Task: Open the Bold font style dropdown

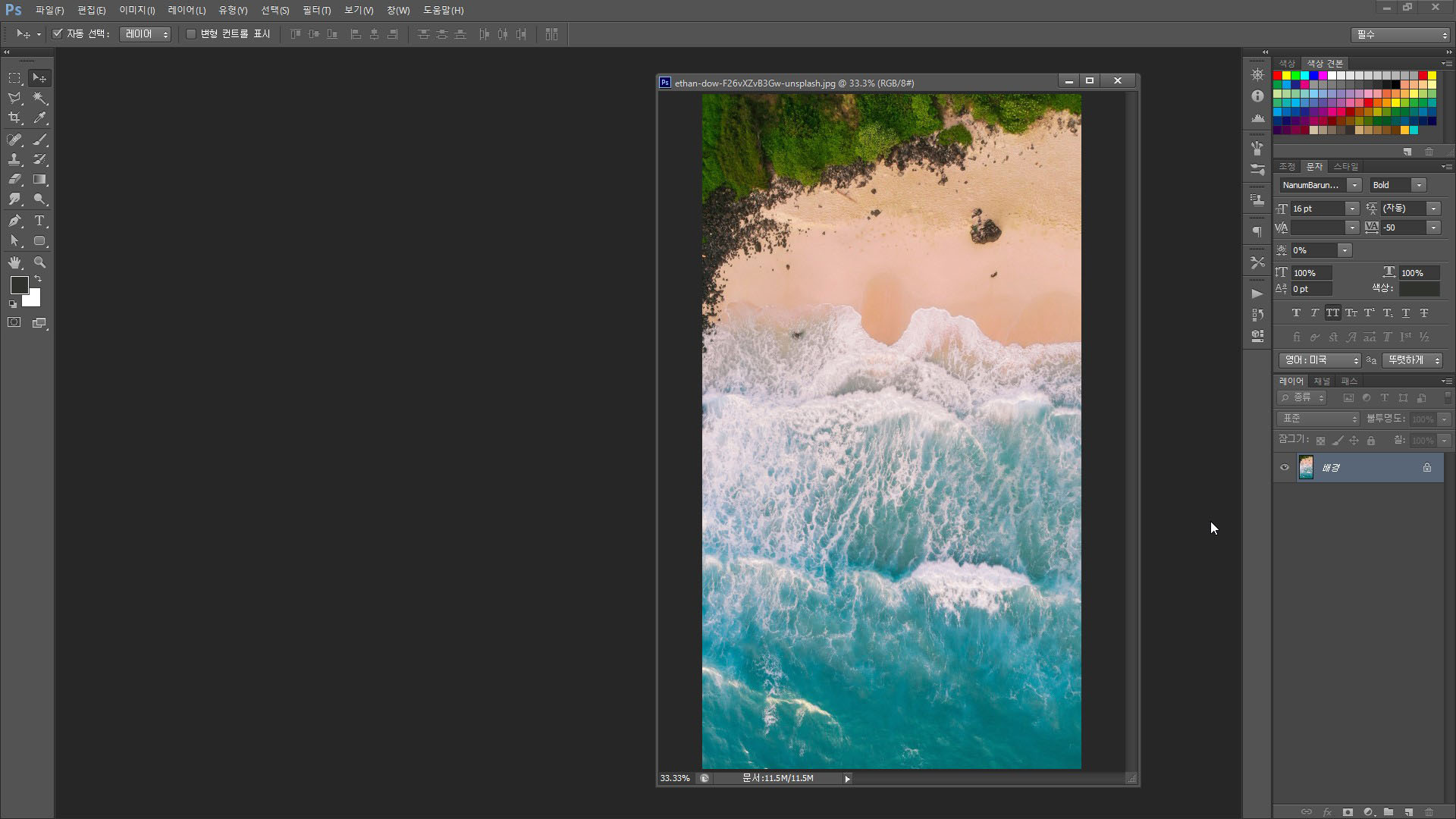Action: 1419,186
